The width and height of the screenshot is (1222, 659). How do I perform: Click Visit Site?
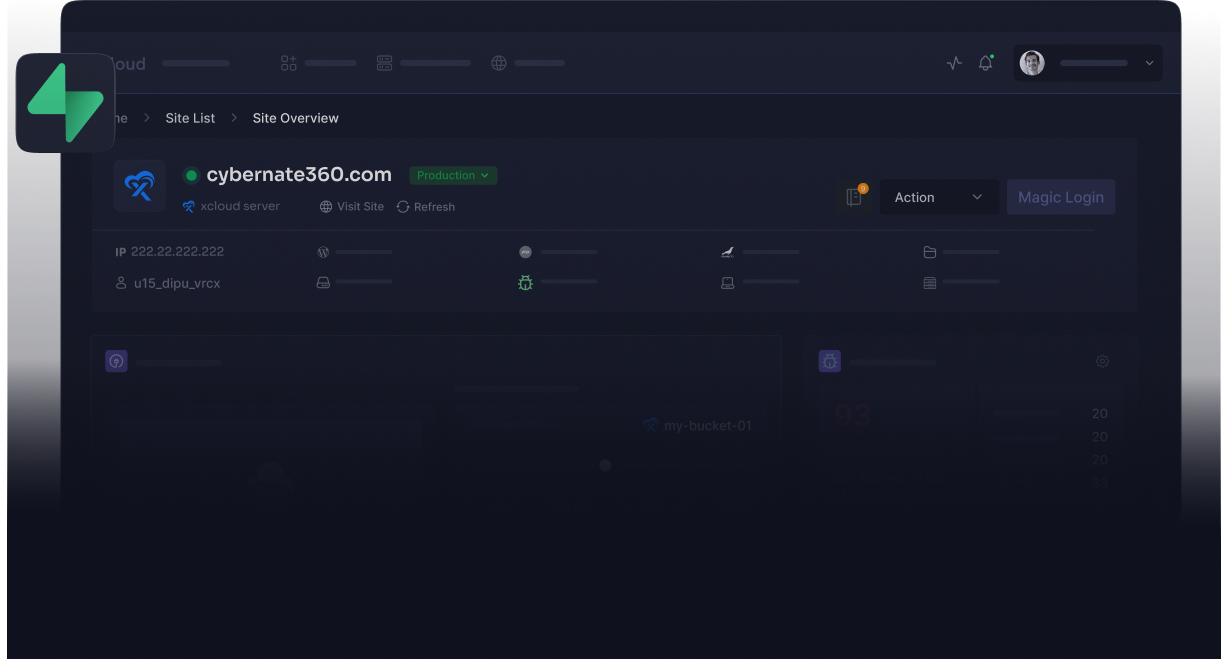(352, 207)
